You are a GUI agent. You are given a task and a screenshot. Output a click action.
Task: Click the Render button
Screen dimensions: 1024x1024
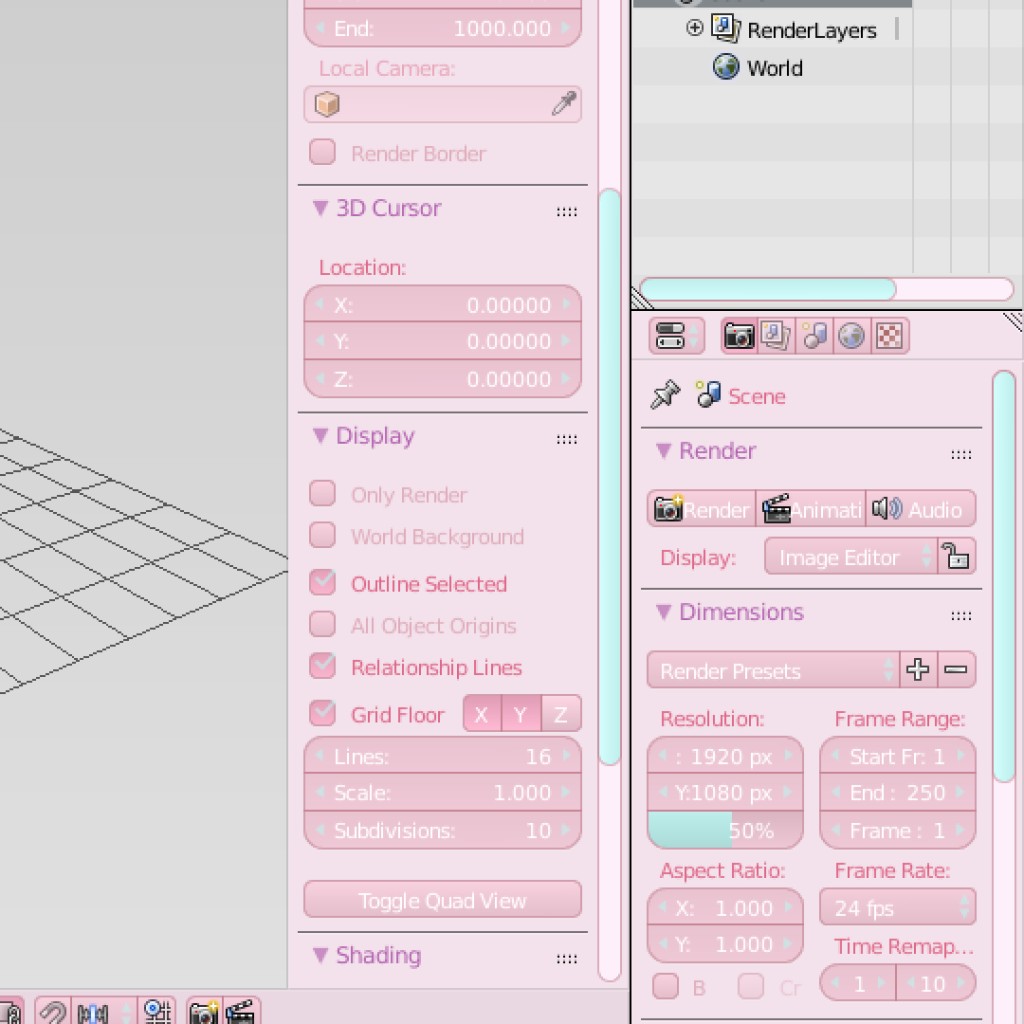[x=700, y=508]
